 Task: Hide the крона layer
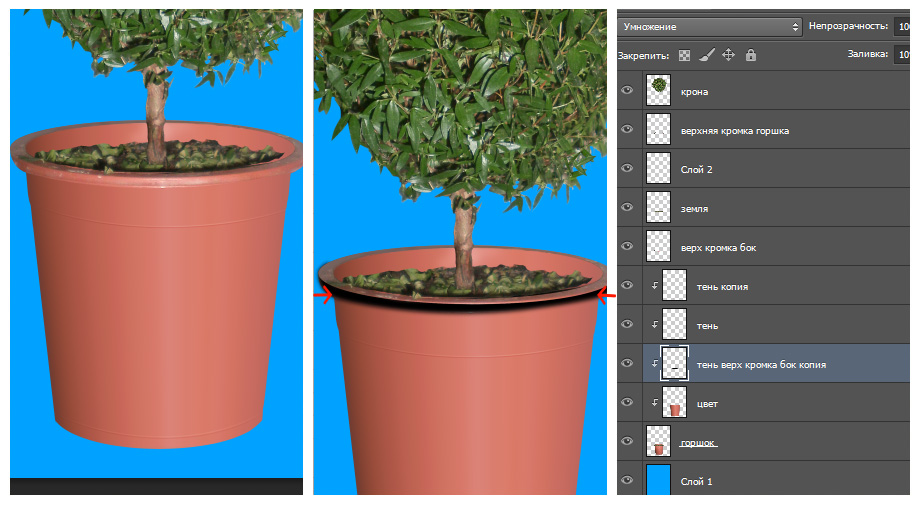[x=627, y=90]
